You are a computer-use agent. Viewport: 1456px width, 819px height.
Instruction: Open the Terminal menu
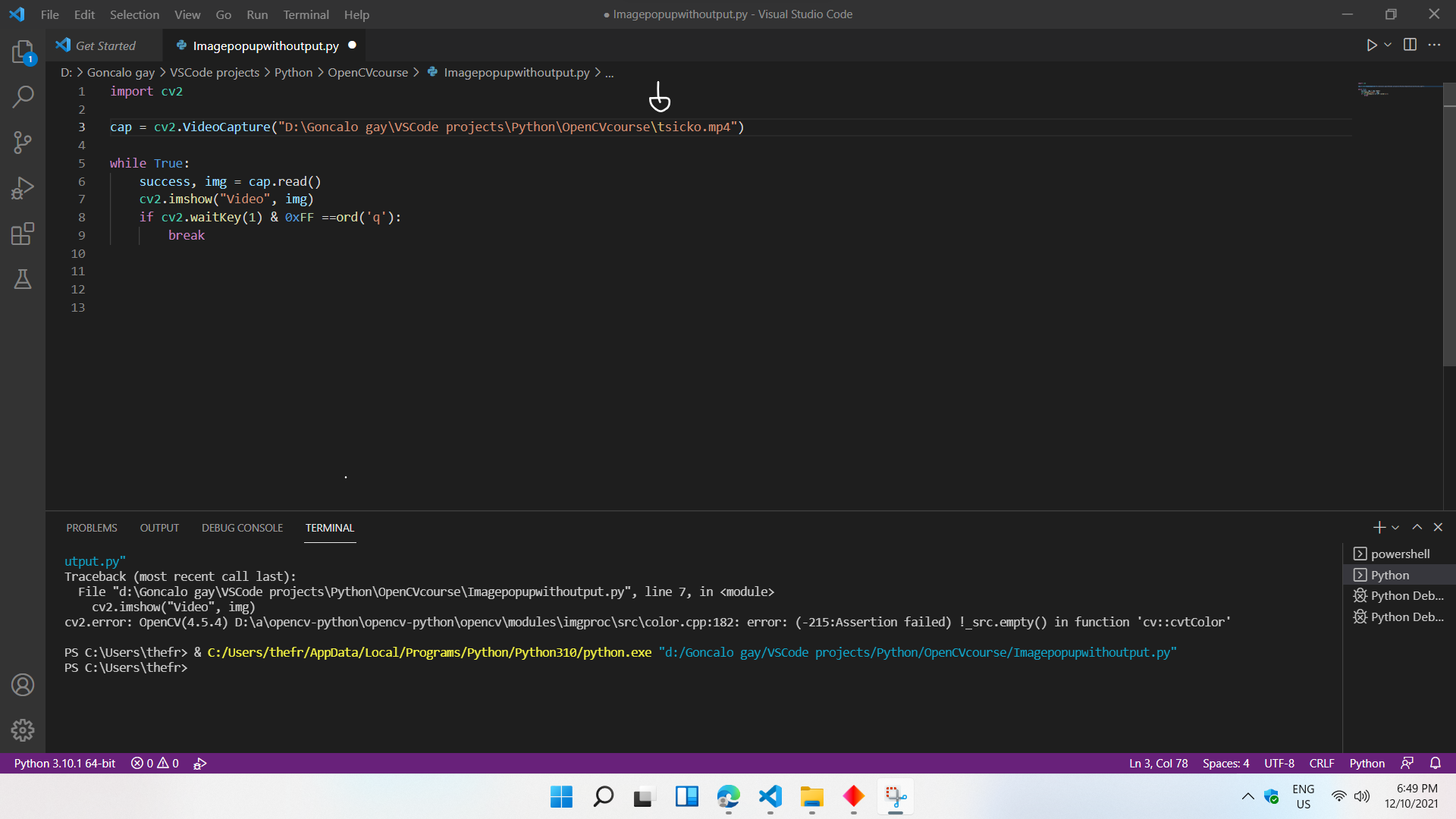[x=306, y=14]
